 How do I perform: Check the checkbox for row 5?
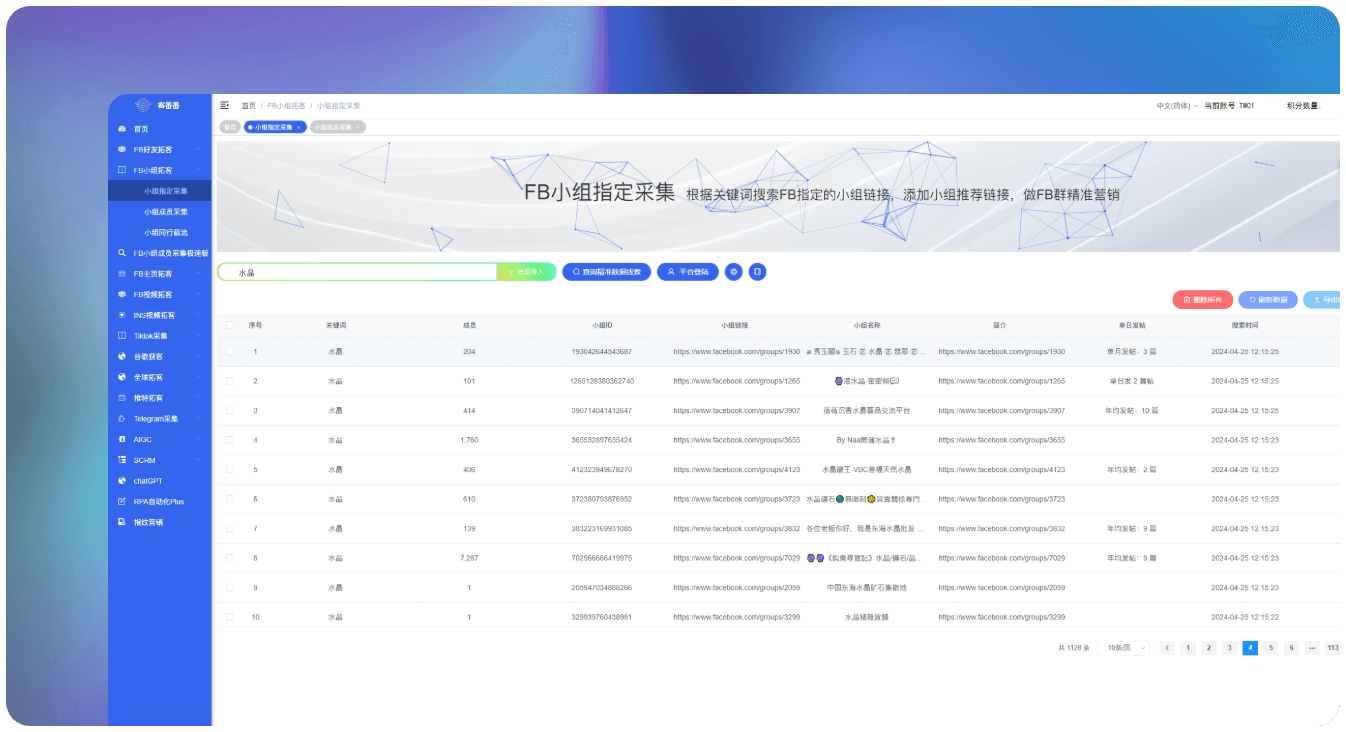pyautogui.click(x=229, y=469)
